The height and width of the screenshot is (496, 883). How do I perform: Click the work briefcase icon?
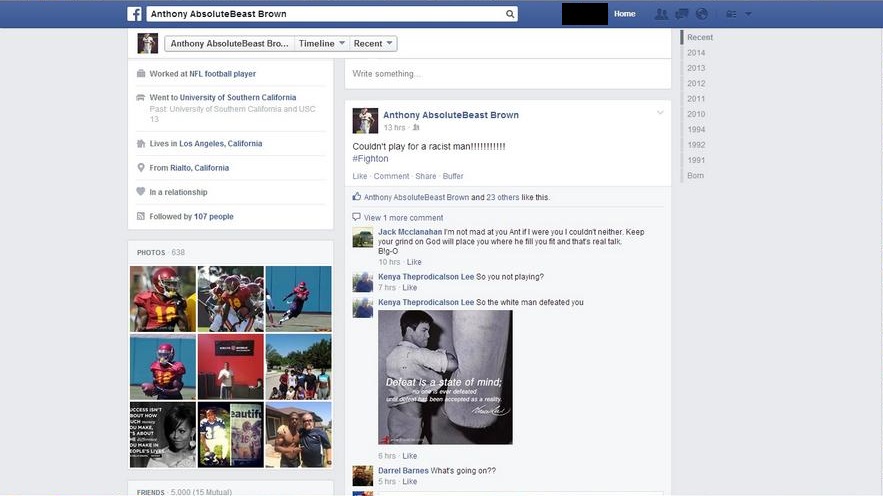coord(141,73)
